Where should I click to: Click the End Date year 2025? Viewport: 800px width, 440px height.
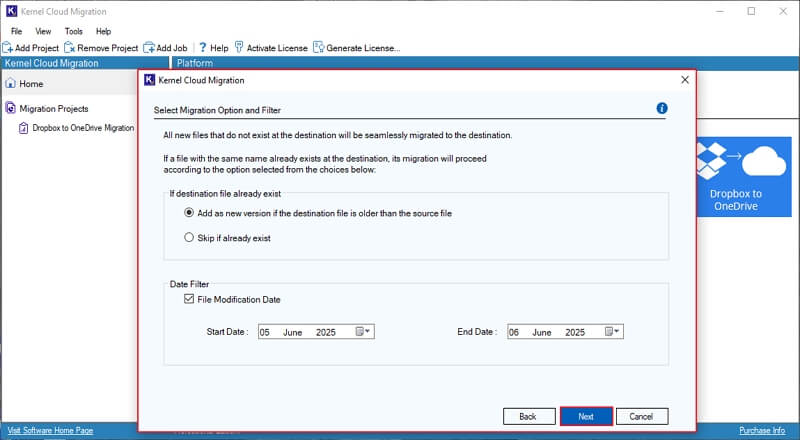click(x=575, y=332)
